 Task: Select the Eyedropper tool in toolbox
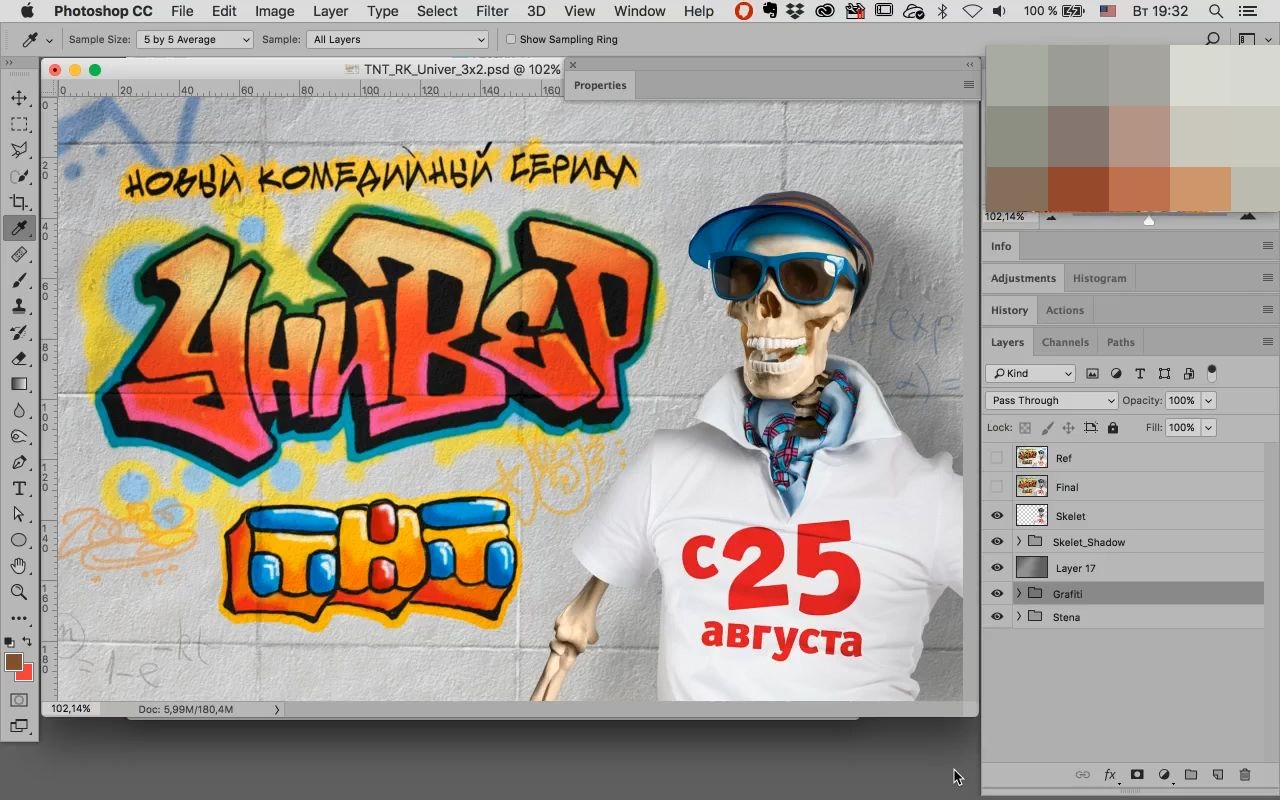[19, 228]
